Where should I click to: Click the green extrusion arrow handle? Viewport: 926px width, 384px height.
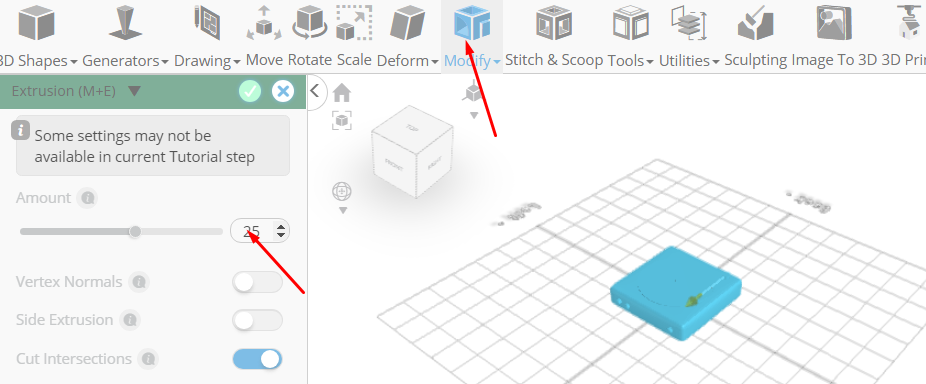tap(693, 300)
